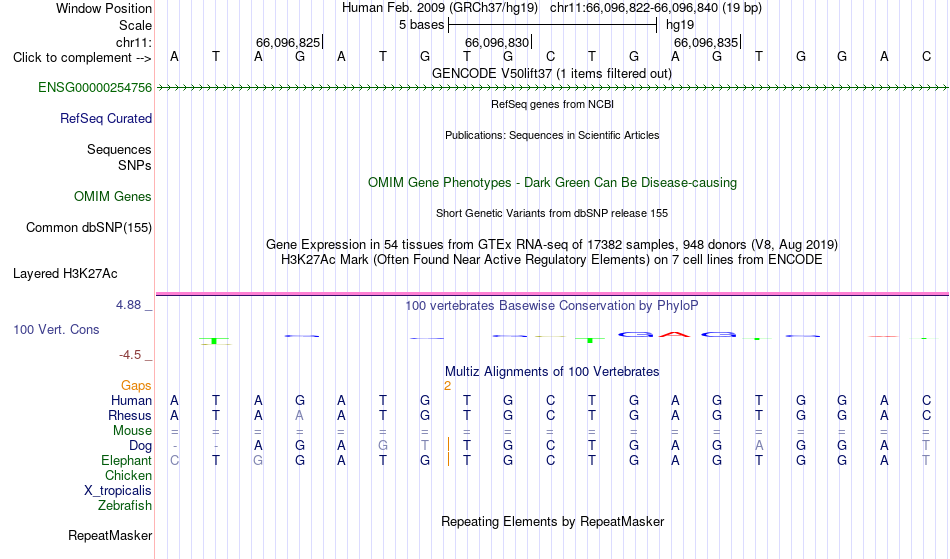Select the Window Position label
This screenshot has height=559, width=950.
pyautogui.click(x=104, y=8)
